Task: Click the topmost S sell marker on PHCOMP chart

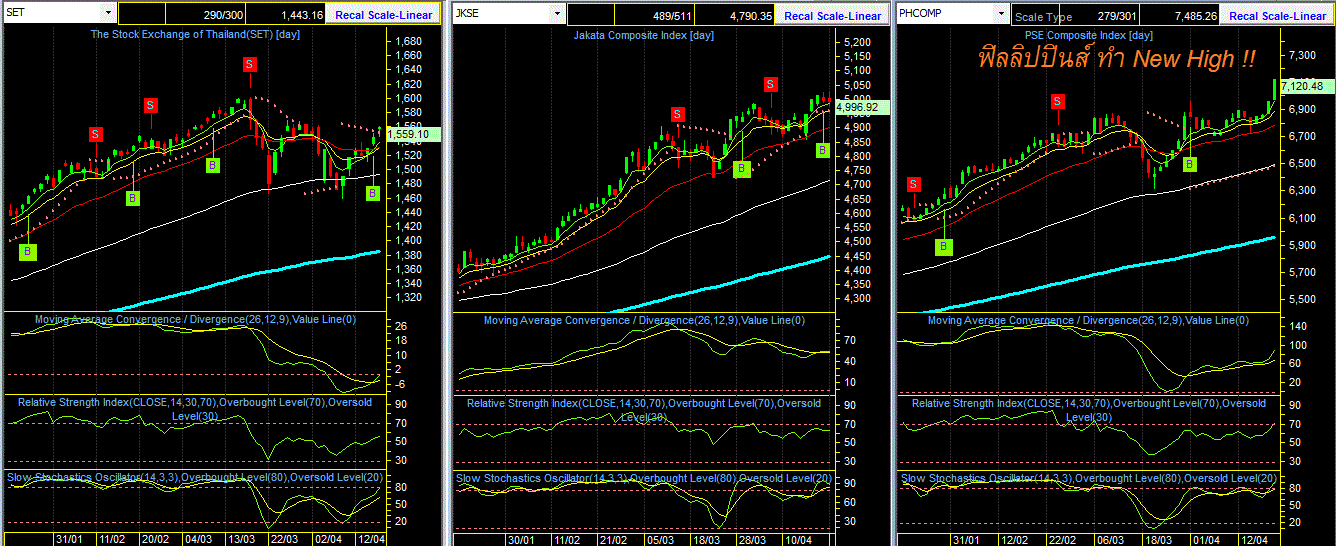Action: click(1058, 100)
